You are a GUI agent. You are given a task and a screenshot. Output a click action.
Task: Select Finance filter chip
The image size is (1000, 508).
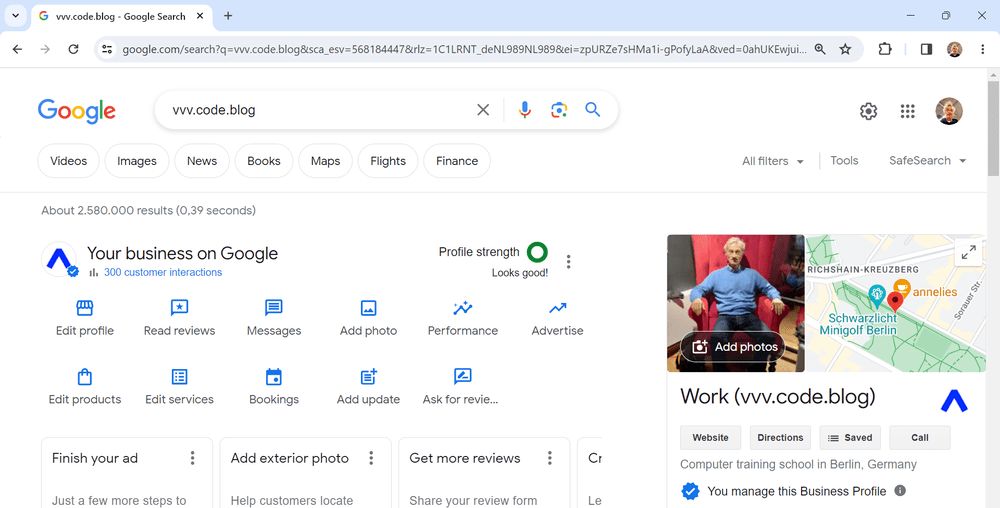coord(457,161)
